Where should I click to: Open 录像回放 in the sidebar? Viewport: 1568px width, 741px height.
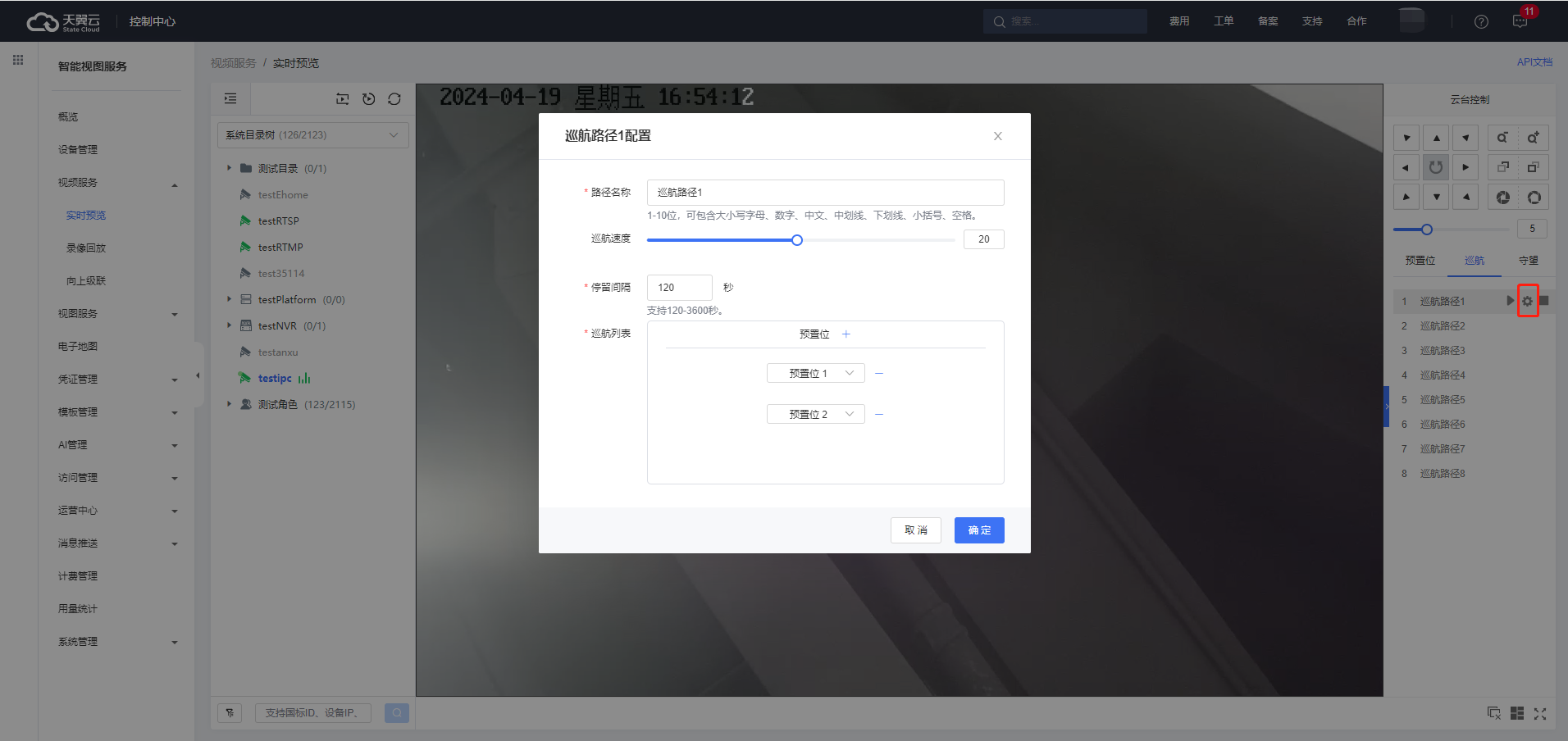point(86,248)
